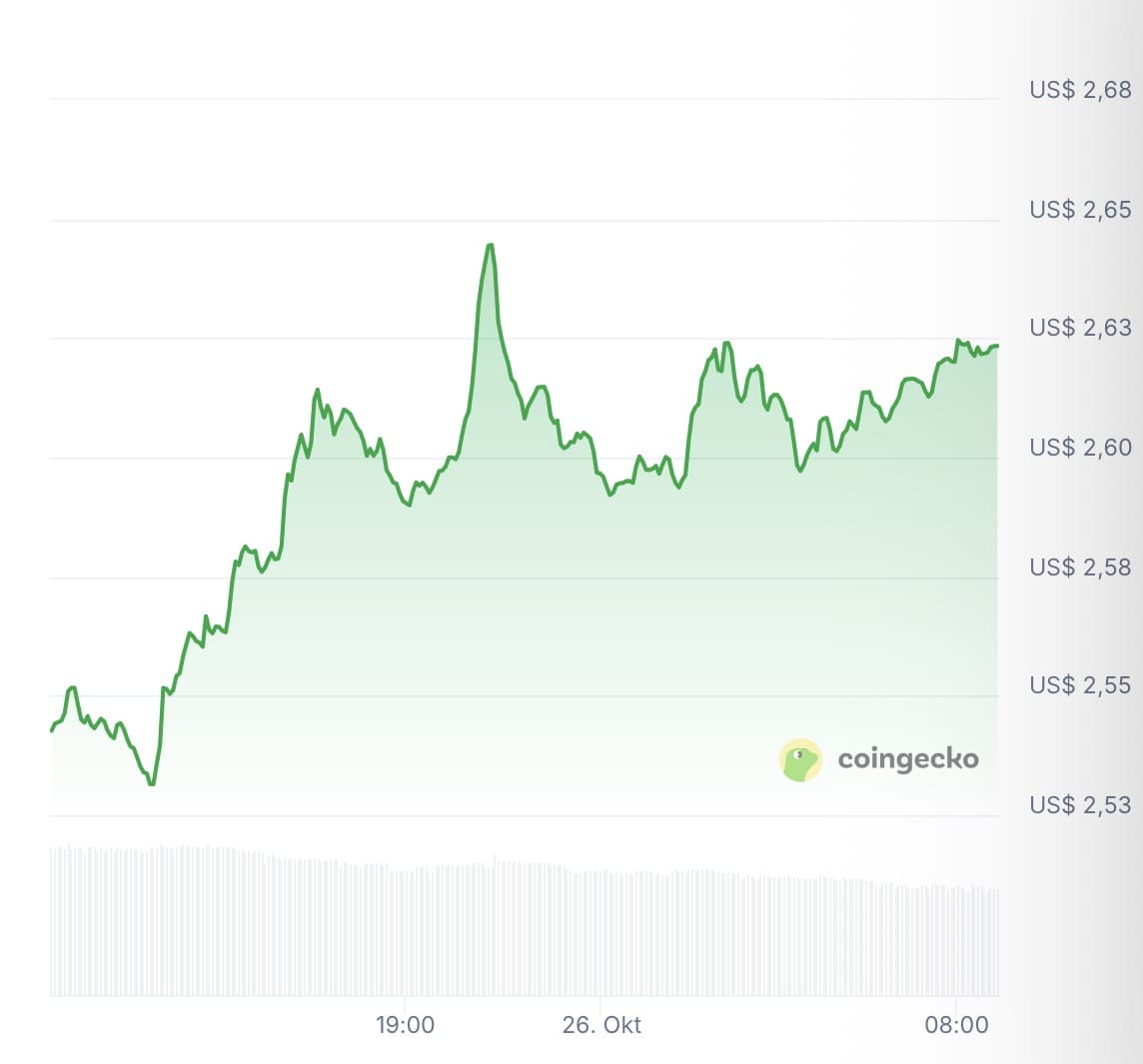1143x1064 pixels.
Task: Click the volume histogram above the 08:00 label
Action: [x=956, y=939]
